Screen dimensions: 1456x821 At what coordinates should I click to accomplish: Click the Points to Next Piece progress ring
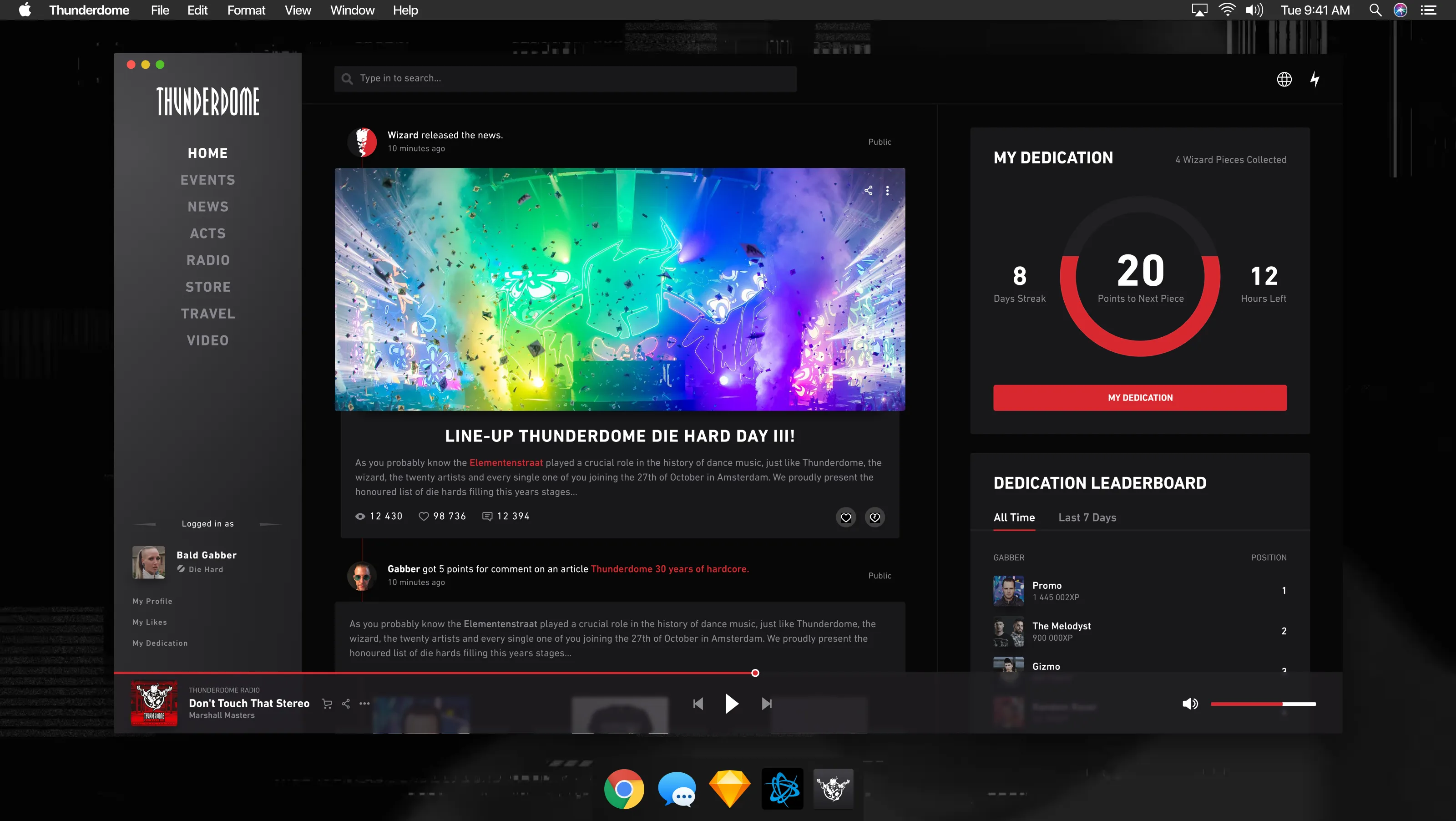(x=1140, y=277)
